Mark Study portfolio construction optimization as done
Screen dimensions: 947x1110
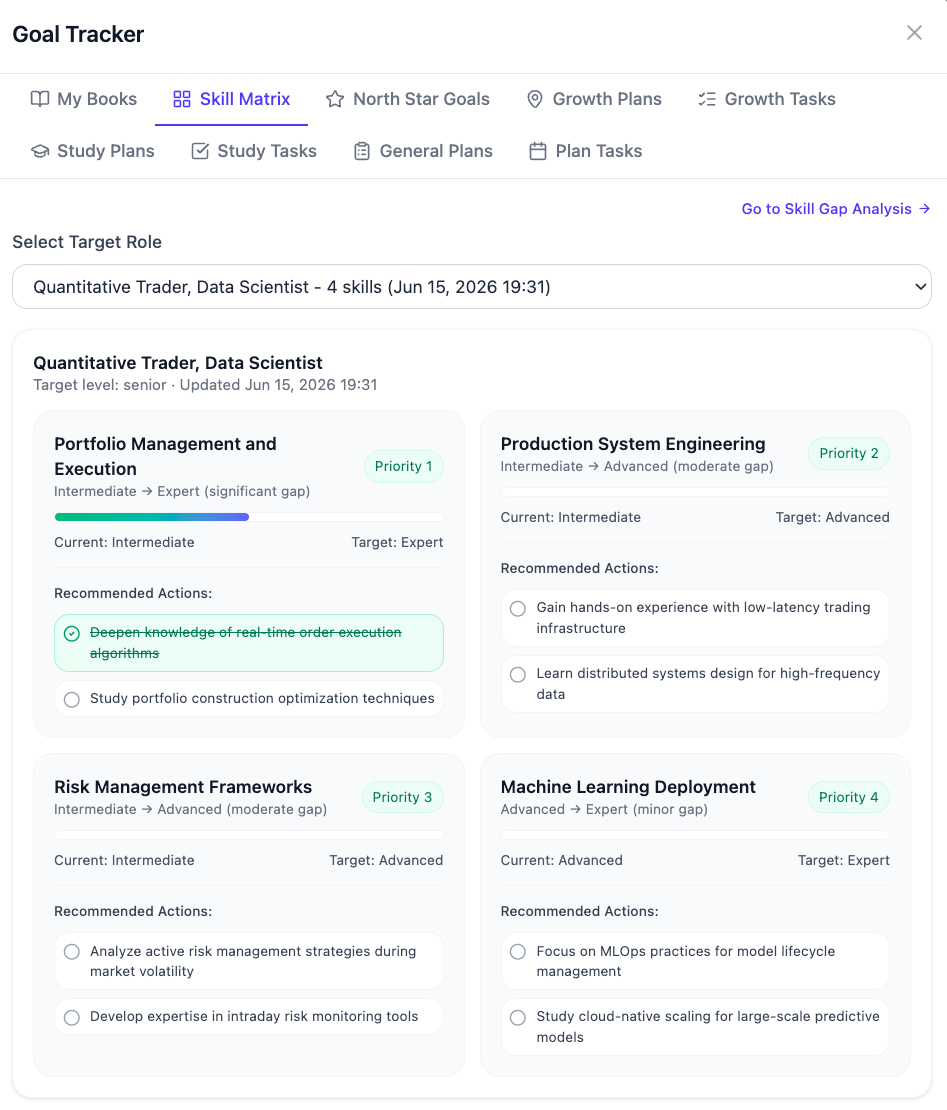click(71, 699)
